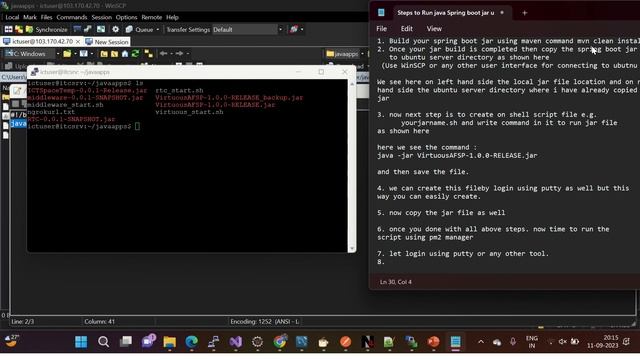Close the Notepad document tab
Screen dimensions: 640x360
(502, 13)
